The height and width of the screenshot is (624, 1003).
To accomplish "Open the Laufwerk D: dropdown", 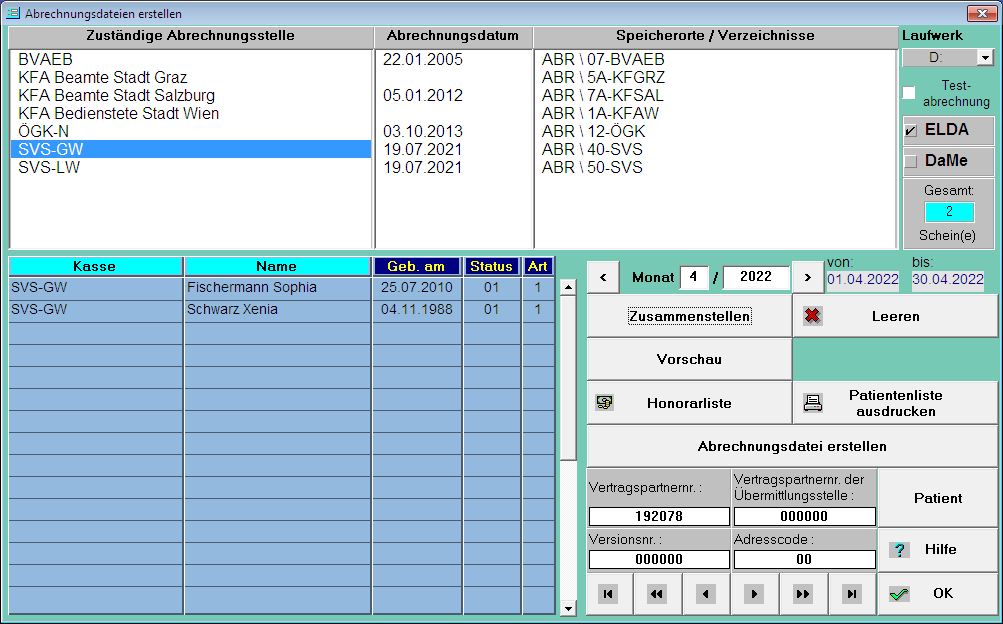I will coord(985,58).
